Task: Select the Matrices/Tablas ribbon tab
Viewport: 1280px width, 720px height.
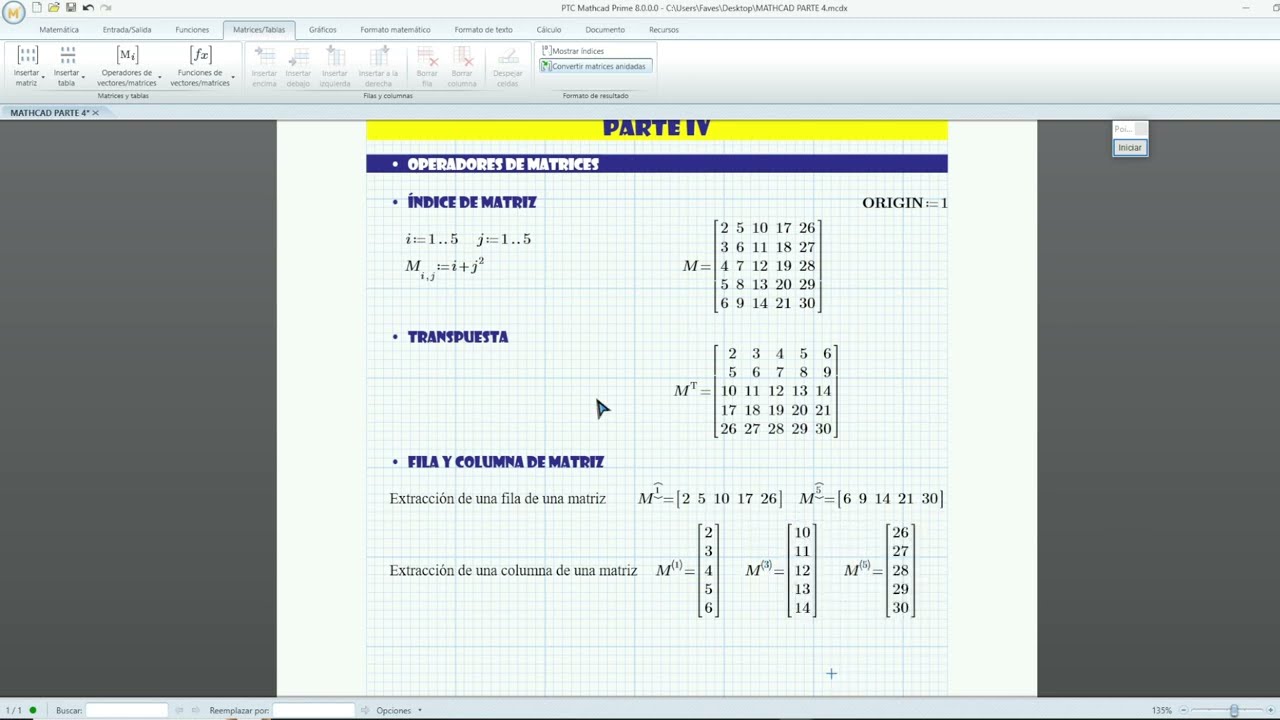Action: click(x=259, y=30)
